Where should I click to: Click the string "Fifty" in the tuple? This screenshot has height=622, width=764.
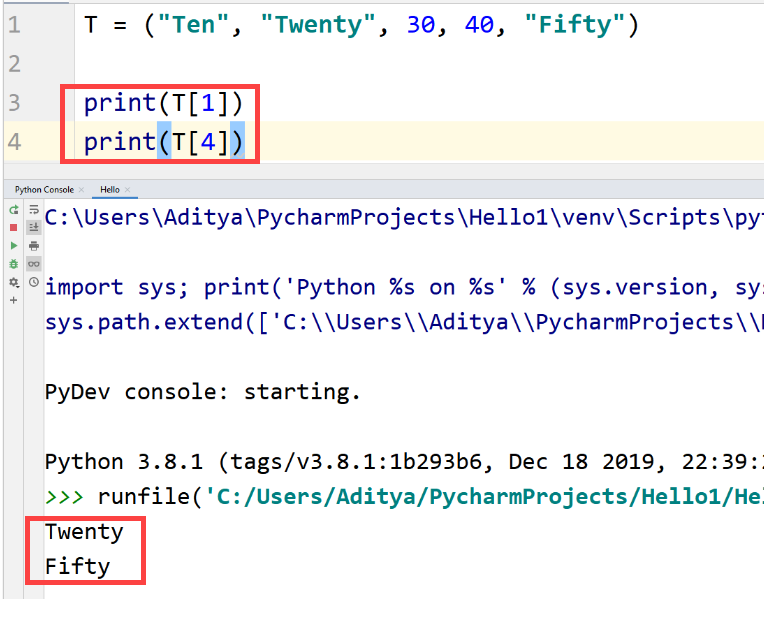click(x=575, y=24)
